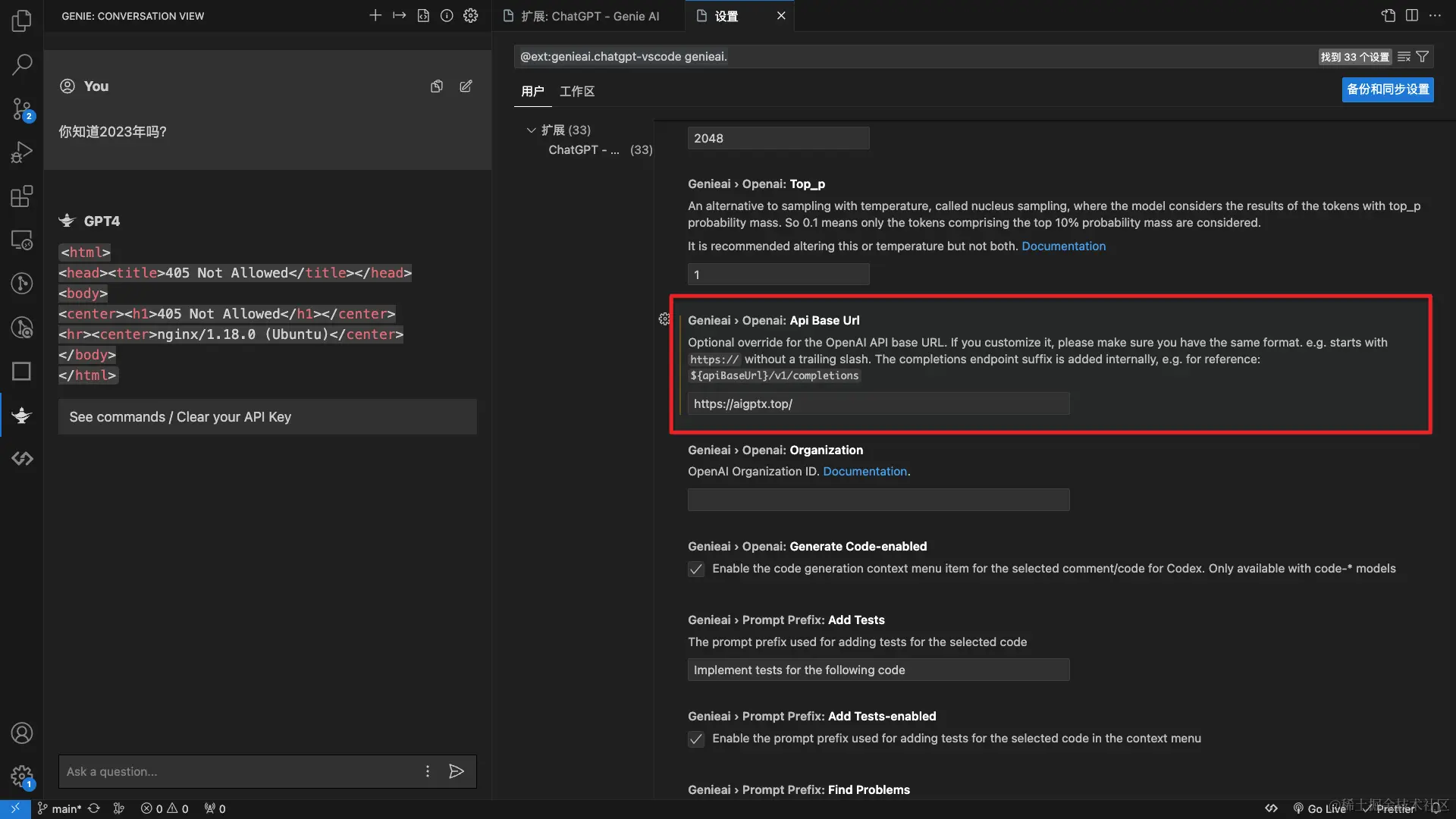Open Top_p Documentation link
1456x819 pixels.
coord(1063,246)
